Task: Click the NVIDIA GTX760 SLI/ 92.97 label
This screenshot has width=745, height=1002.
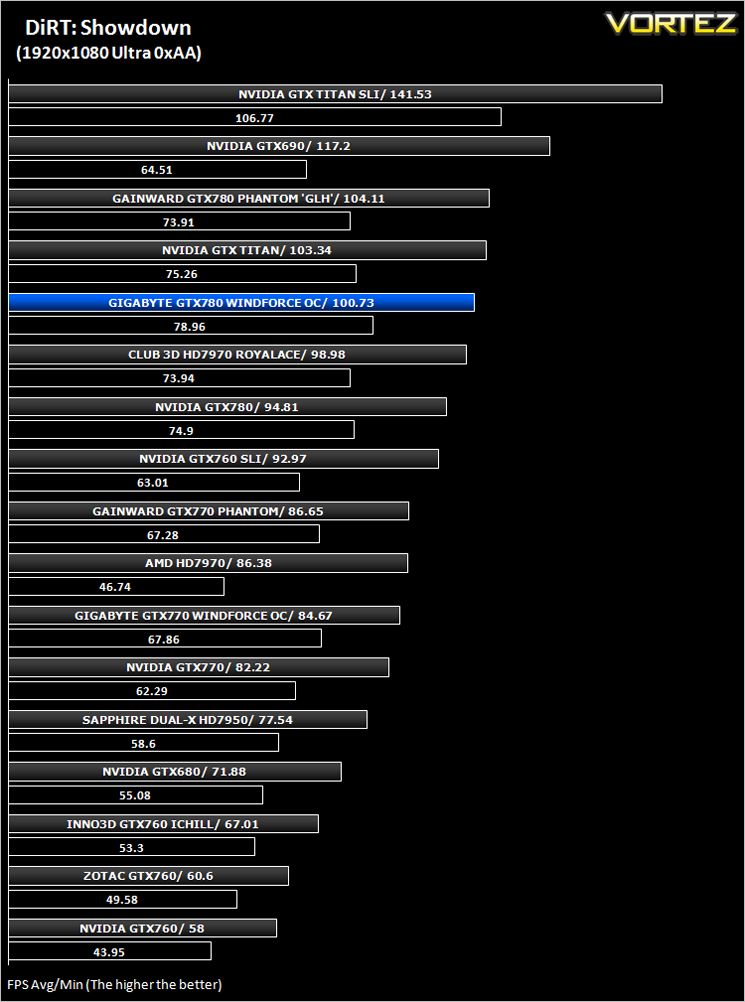Action: pos(223,459)
